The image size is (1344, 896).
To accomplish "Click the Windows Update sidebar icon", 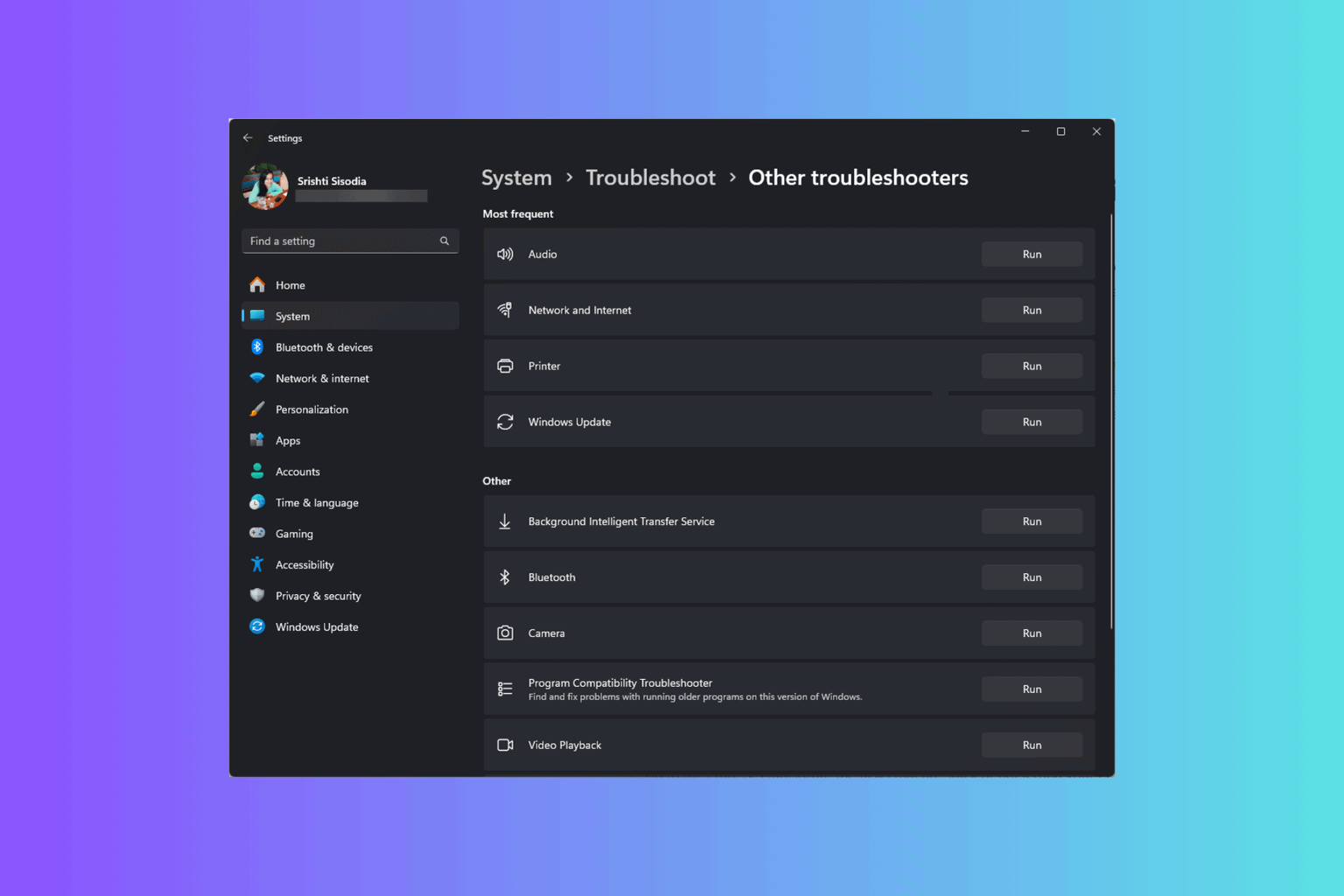I will [257, 626].
